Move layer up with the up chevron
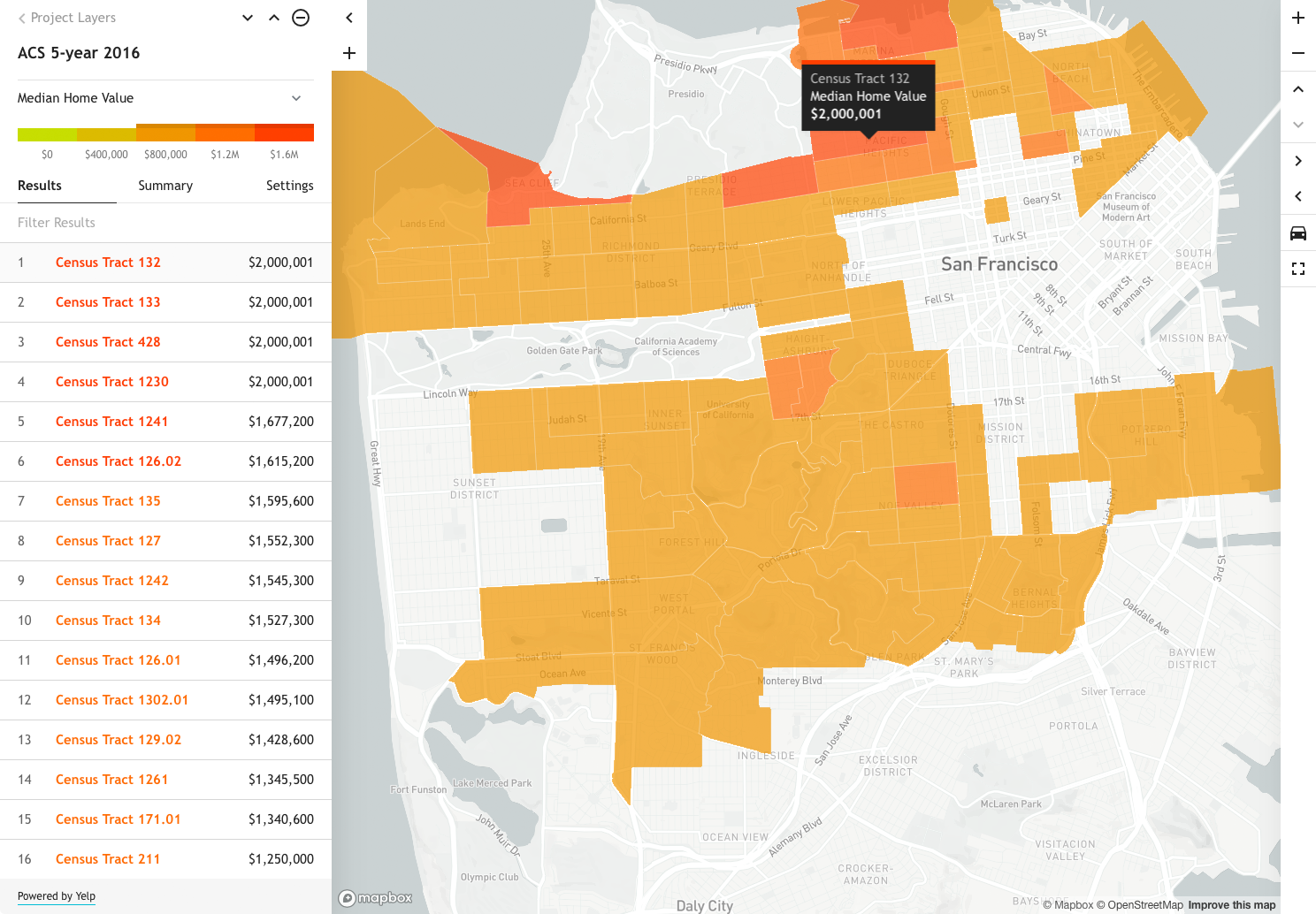 click(274, 18)
